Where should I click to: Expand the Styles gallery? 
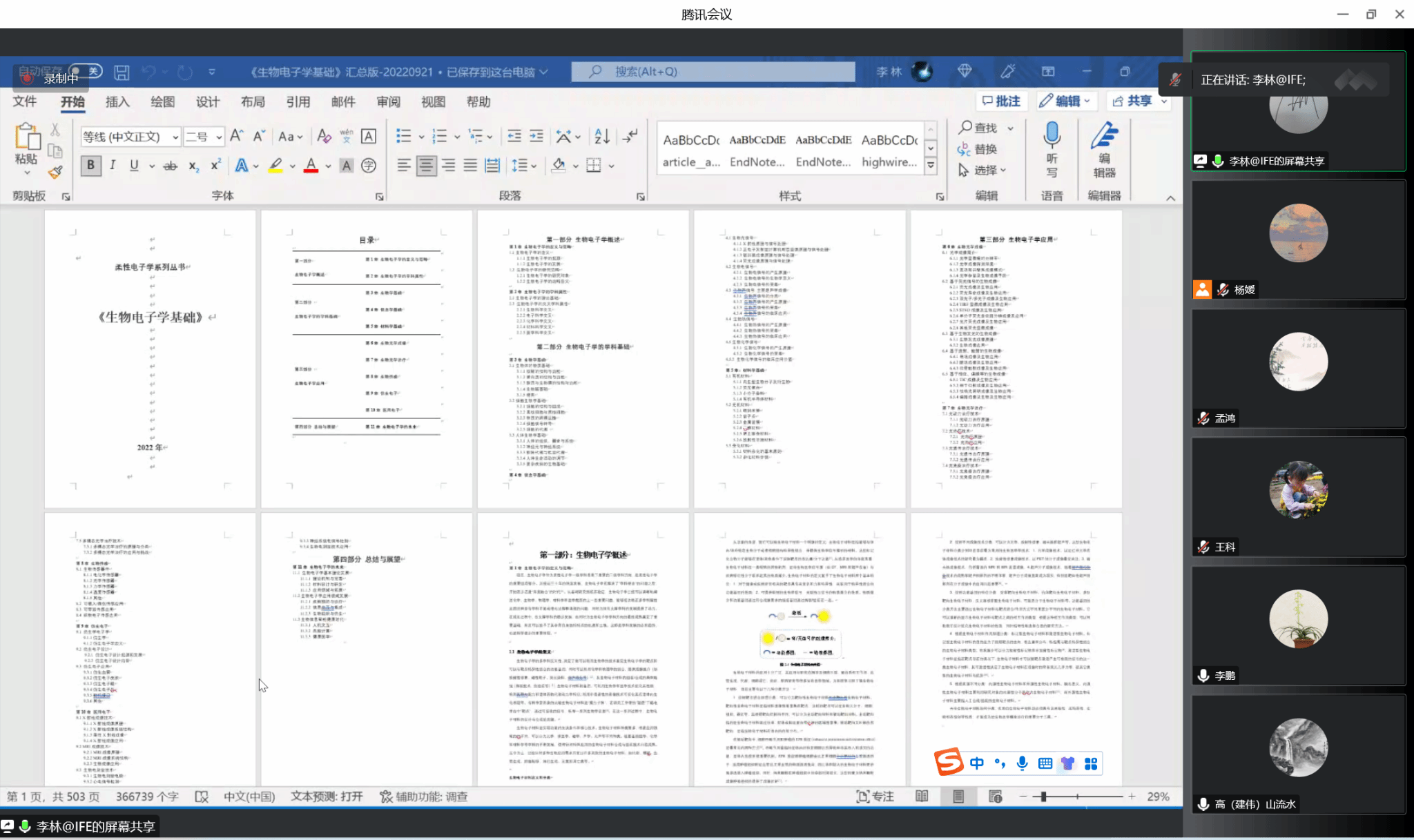(931, 165)
